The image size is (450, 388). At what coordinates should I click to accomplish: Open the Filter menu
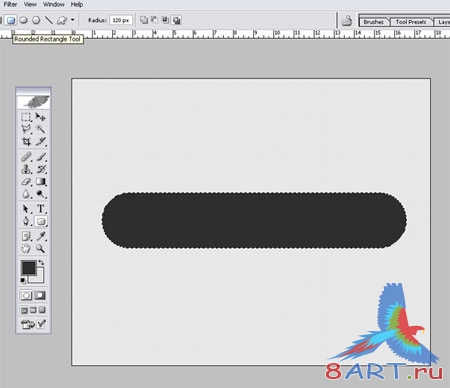pos(10,4)
